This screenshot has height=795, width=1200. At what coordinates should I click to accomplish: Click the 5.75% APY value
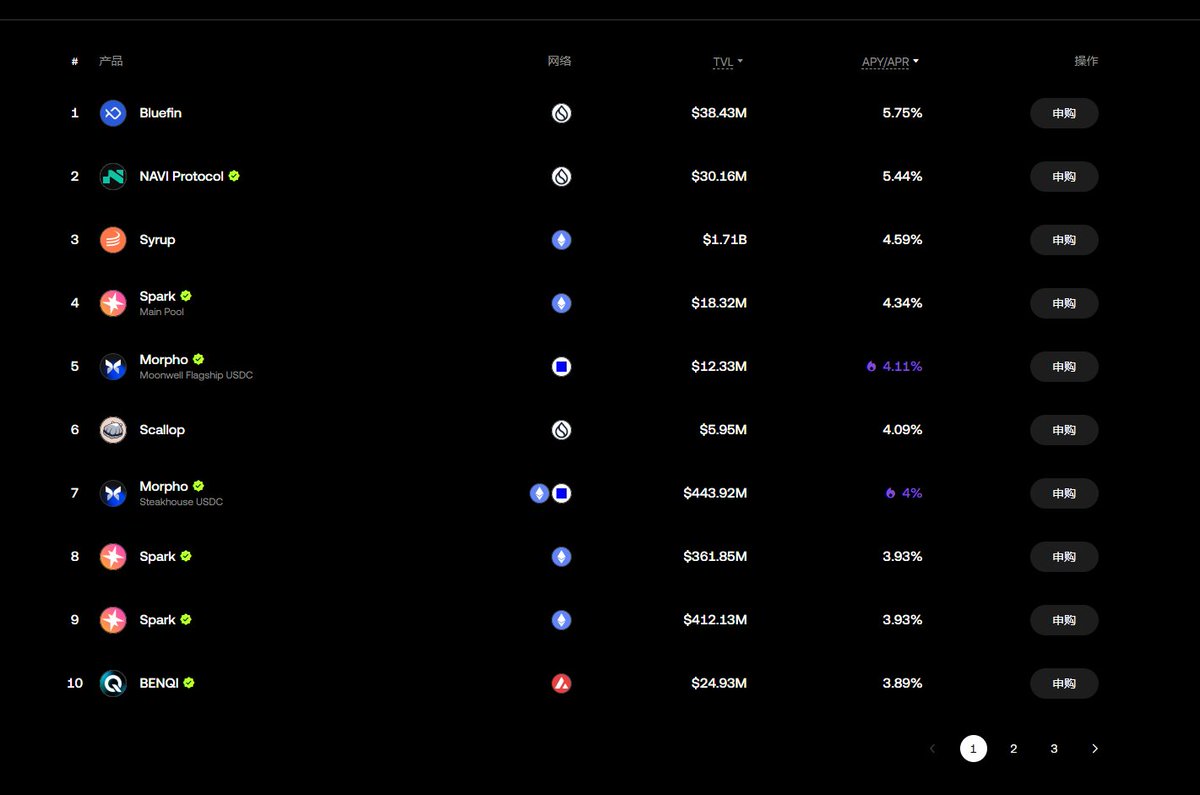902,113
